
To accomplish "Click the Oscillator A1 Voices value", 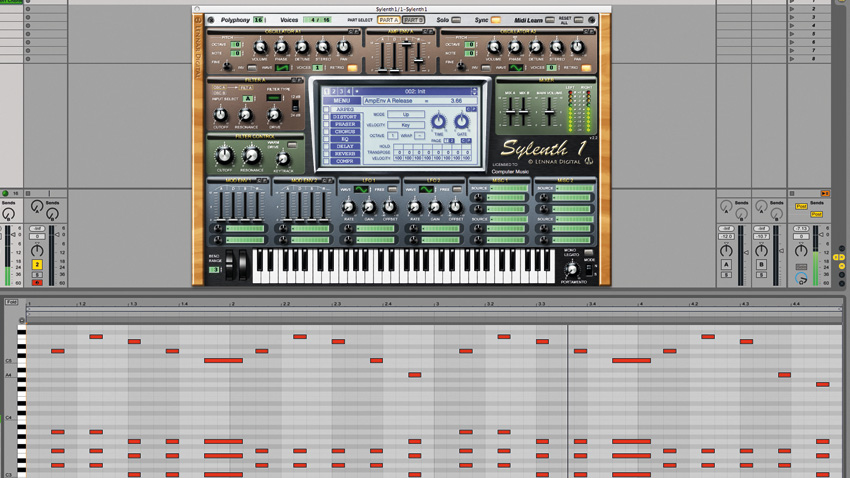I will [x=317, y=68].
